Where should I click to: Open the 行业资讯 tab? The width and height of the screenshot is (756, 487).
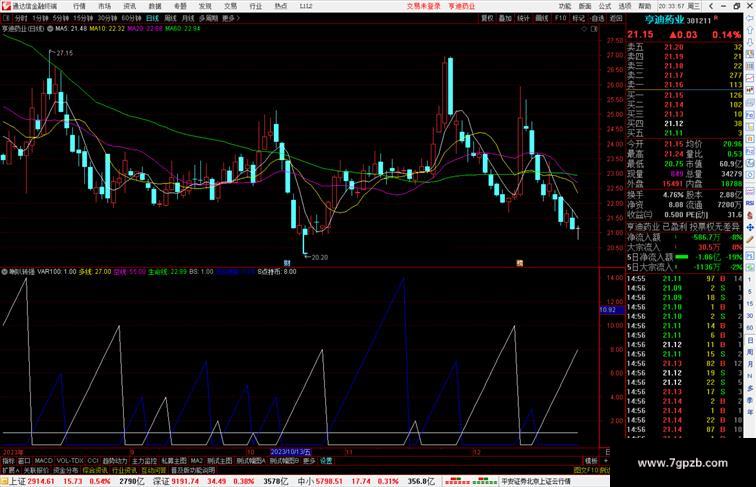coord(124,470)
